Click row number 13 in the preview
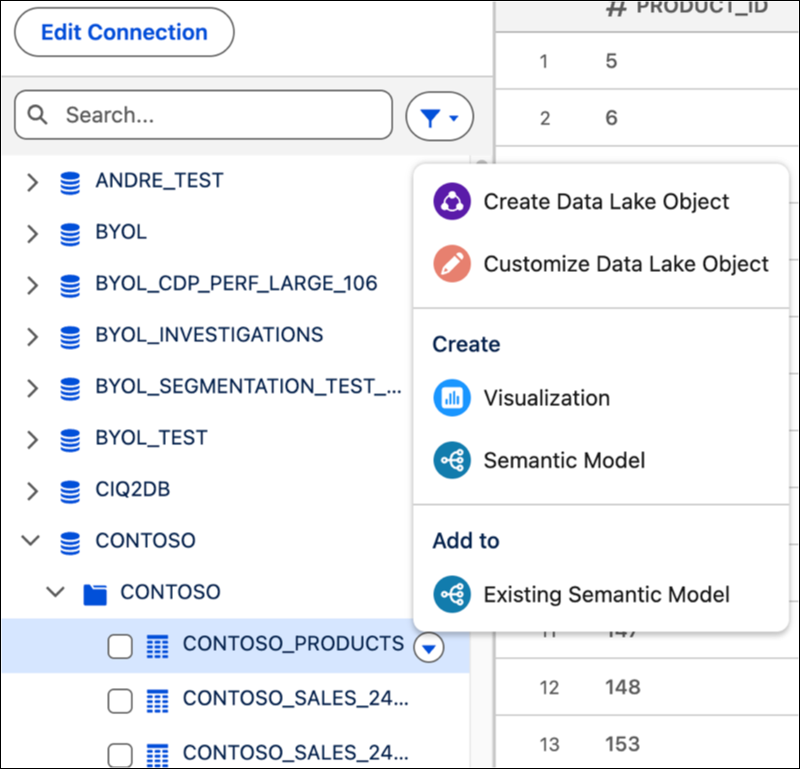The width and height of the screenshot is (800, 769). click(549, 745)
